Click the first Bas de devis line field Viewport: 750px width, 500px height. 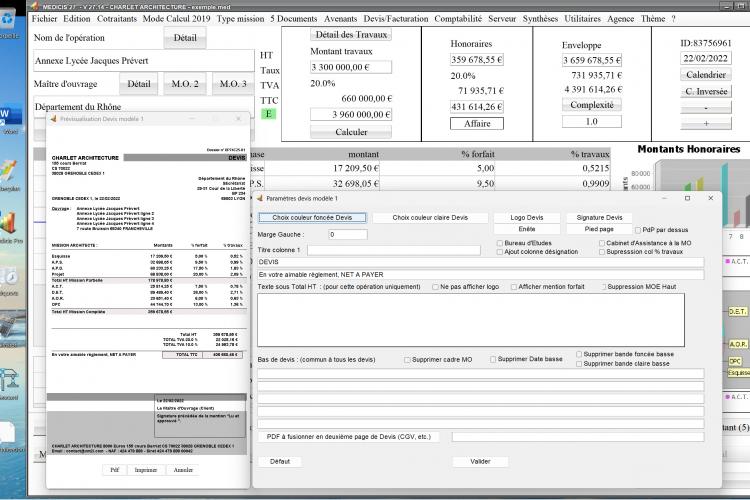(481, 374)
